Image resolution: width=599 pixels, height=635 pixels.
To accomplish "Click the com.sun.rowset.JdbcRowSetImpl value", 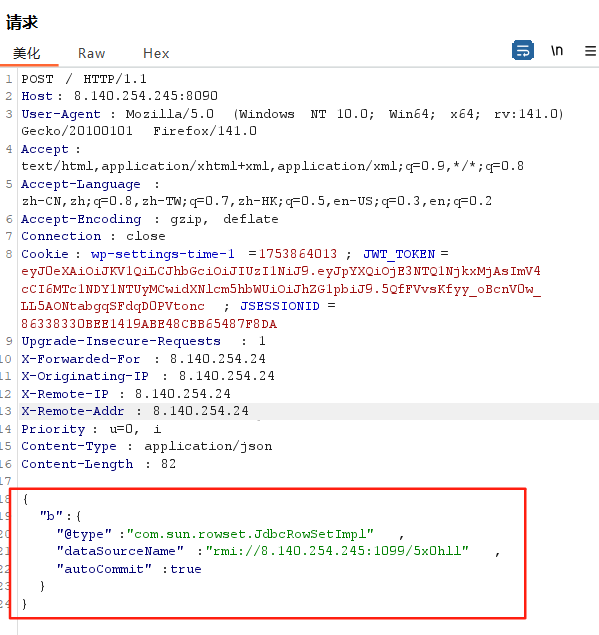I will (x=250, y=535).
